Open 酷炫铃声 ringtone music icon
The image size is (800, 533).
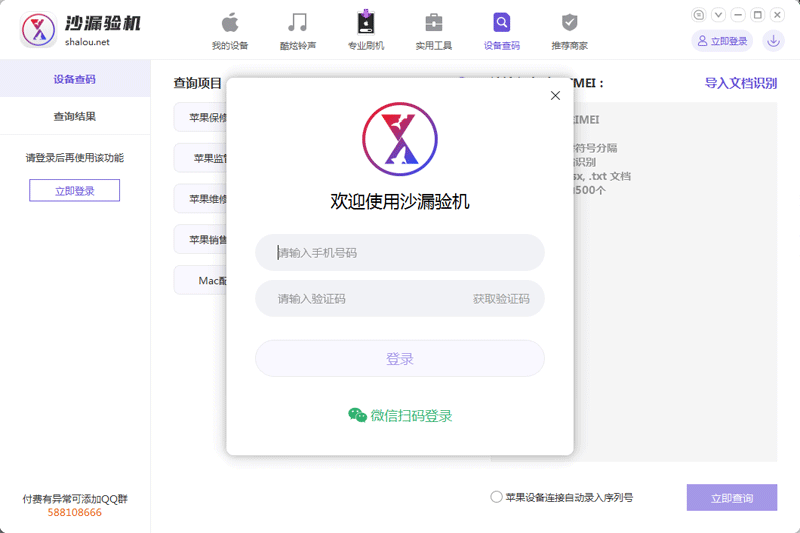point(297,23)
